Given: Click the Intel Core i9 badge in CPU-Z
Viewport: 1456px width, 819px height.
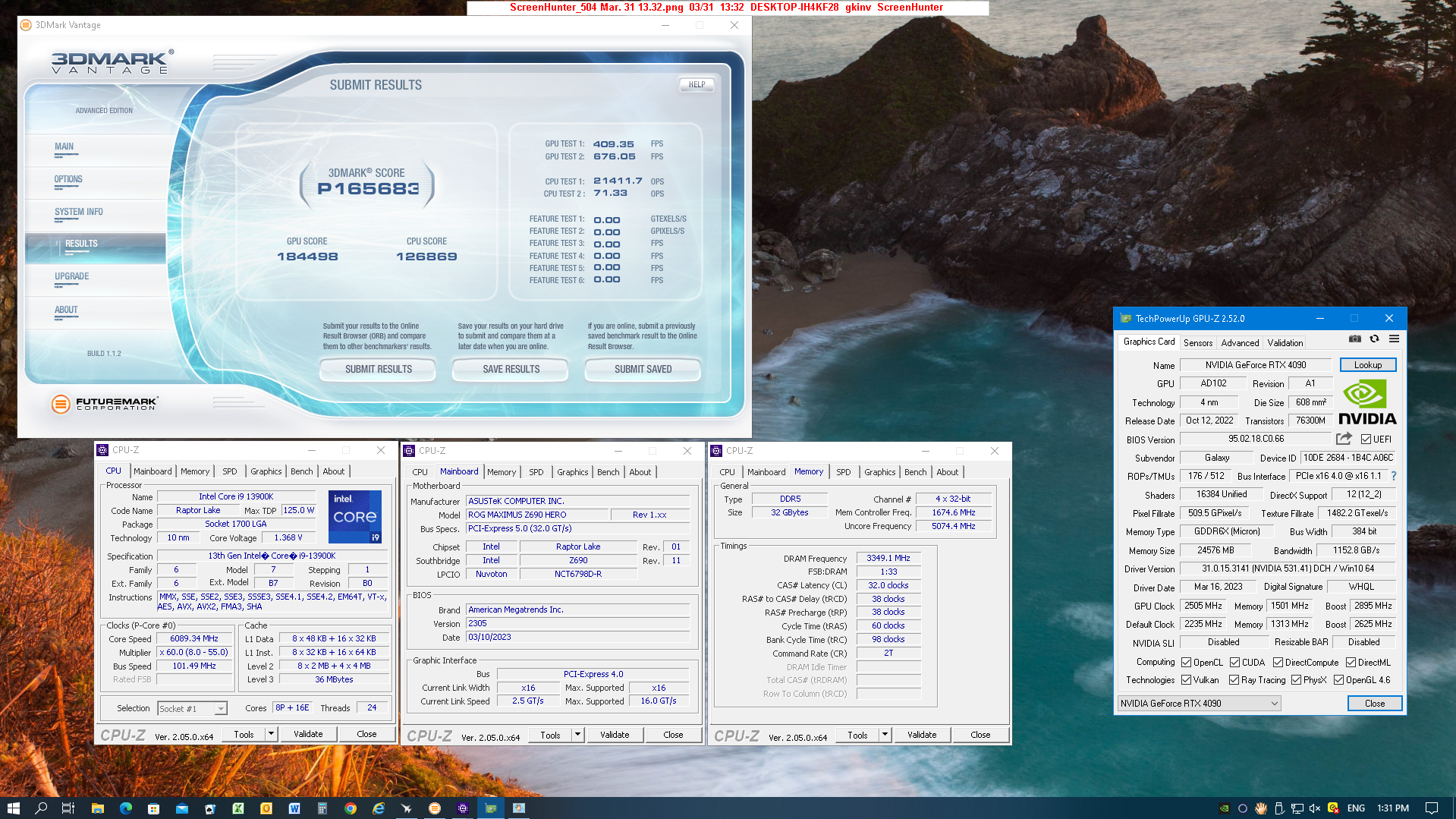Looking at the screenshot, I should tap(355, 516).
